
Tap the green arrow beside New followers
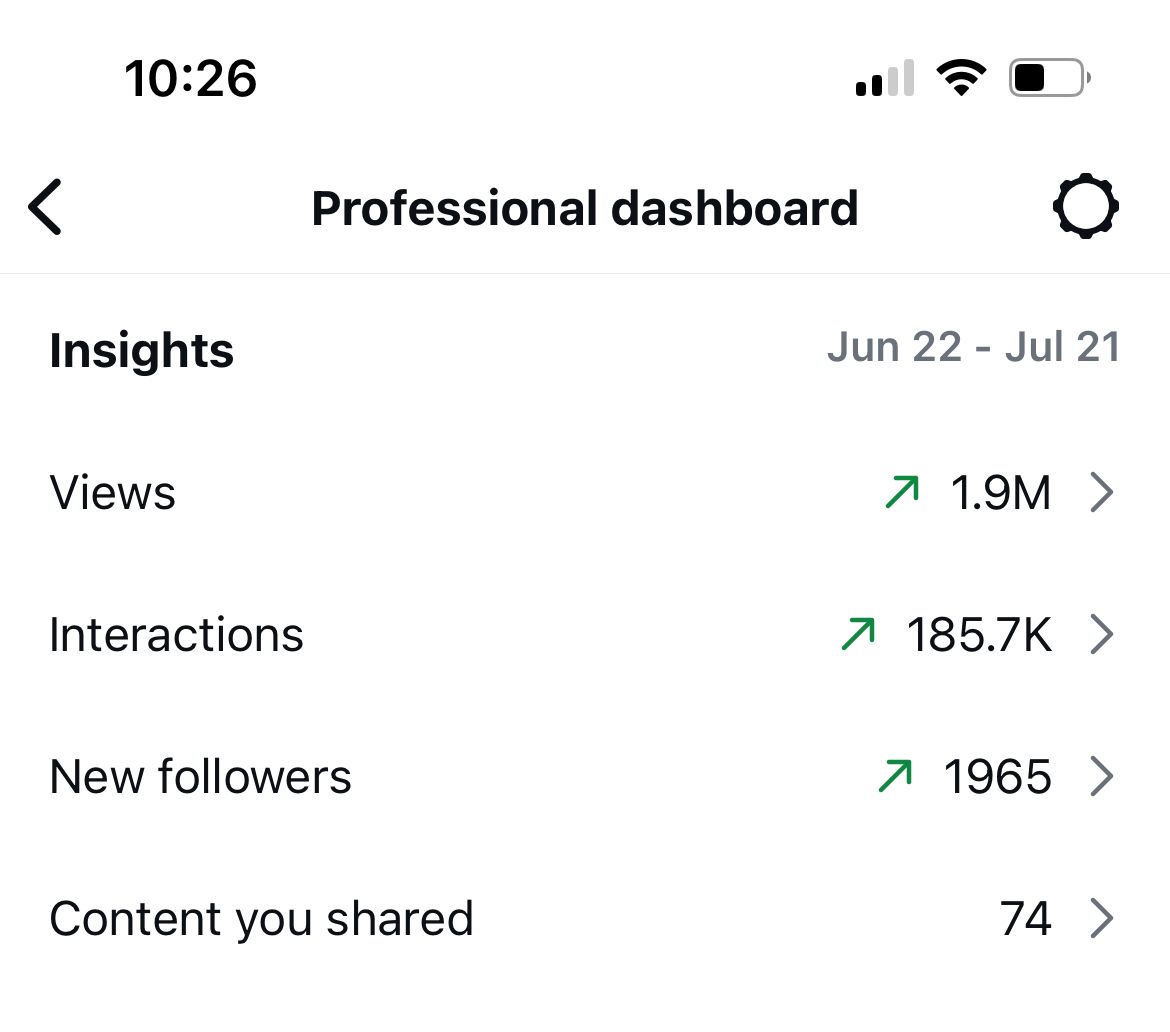tap(896, 776)
